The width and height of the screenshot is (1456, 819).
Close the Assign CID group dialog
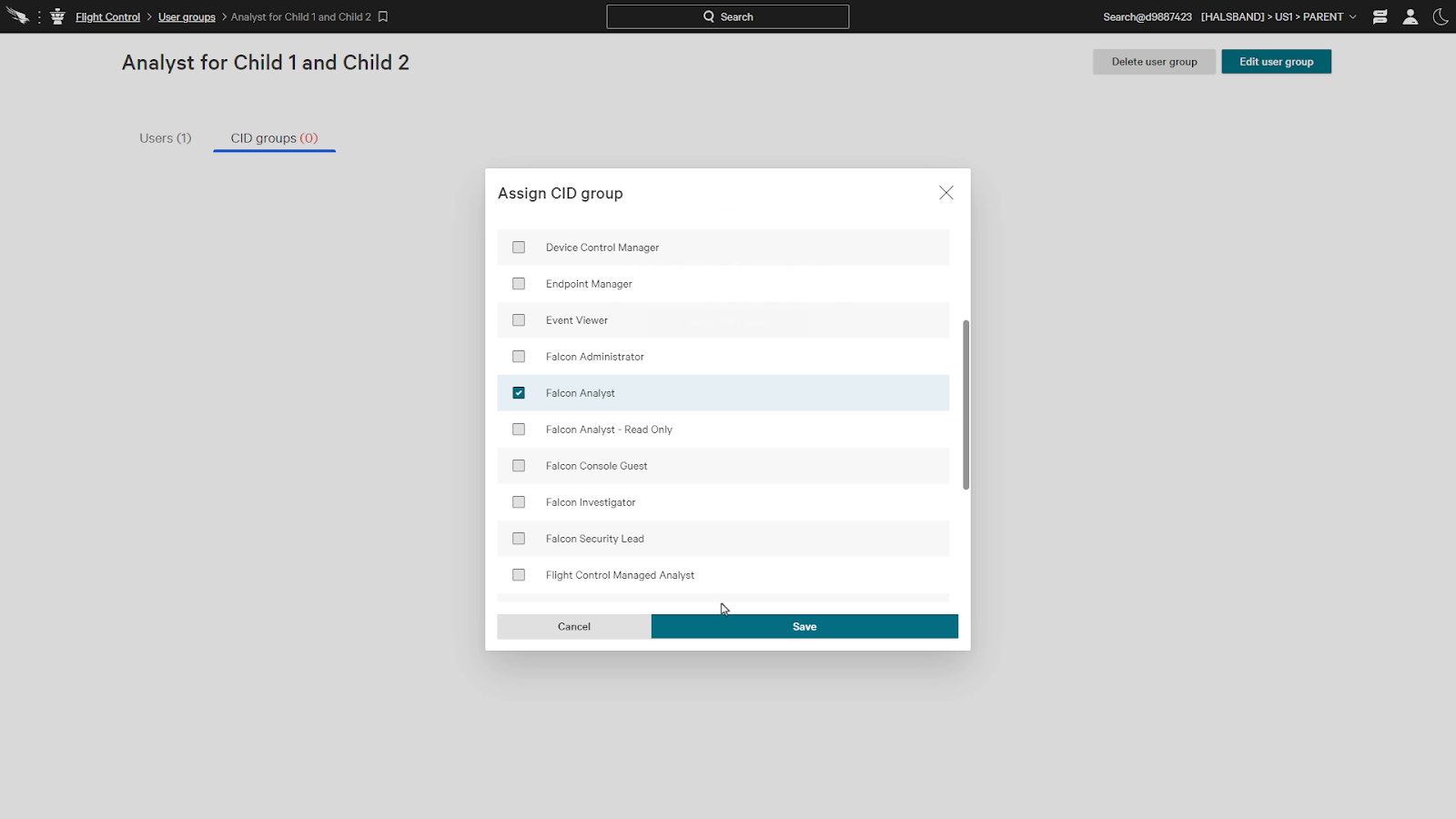[946, 193]
